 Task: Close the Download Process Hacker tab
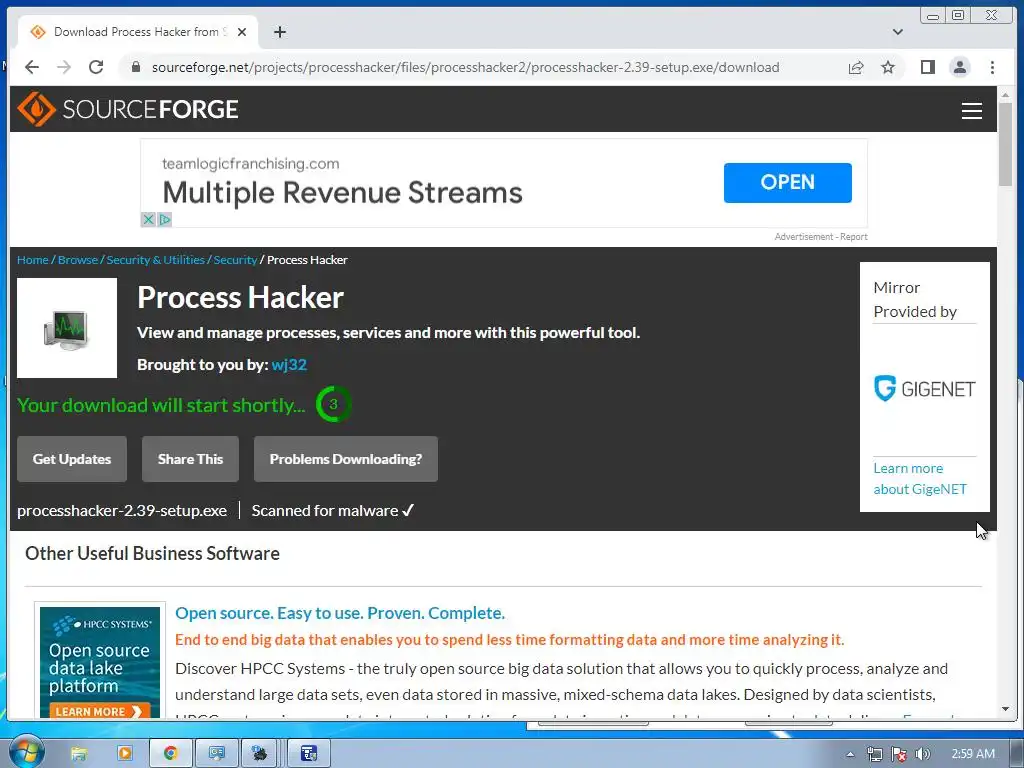(242, 32)
